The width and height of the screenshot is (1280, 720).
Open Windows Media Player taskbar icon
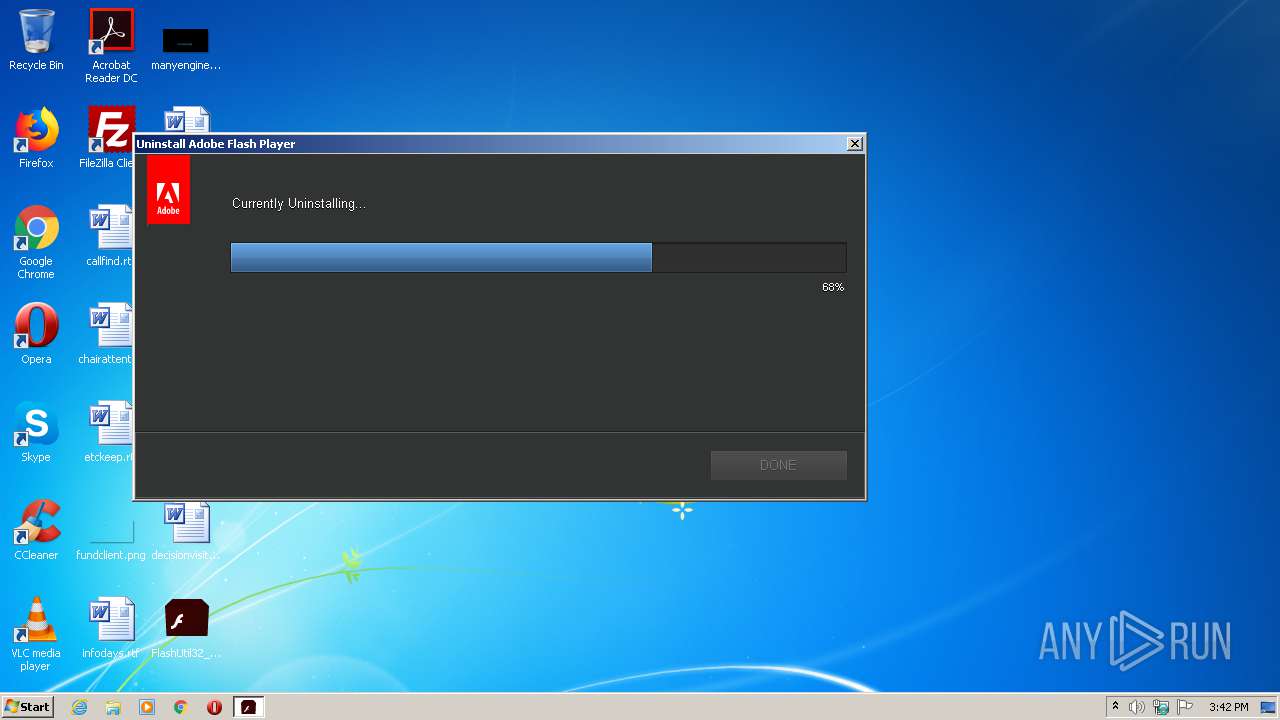[x=147, y=707]
